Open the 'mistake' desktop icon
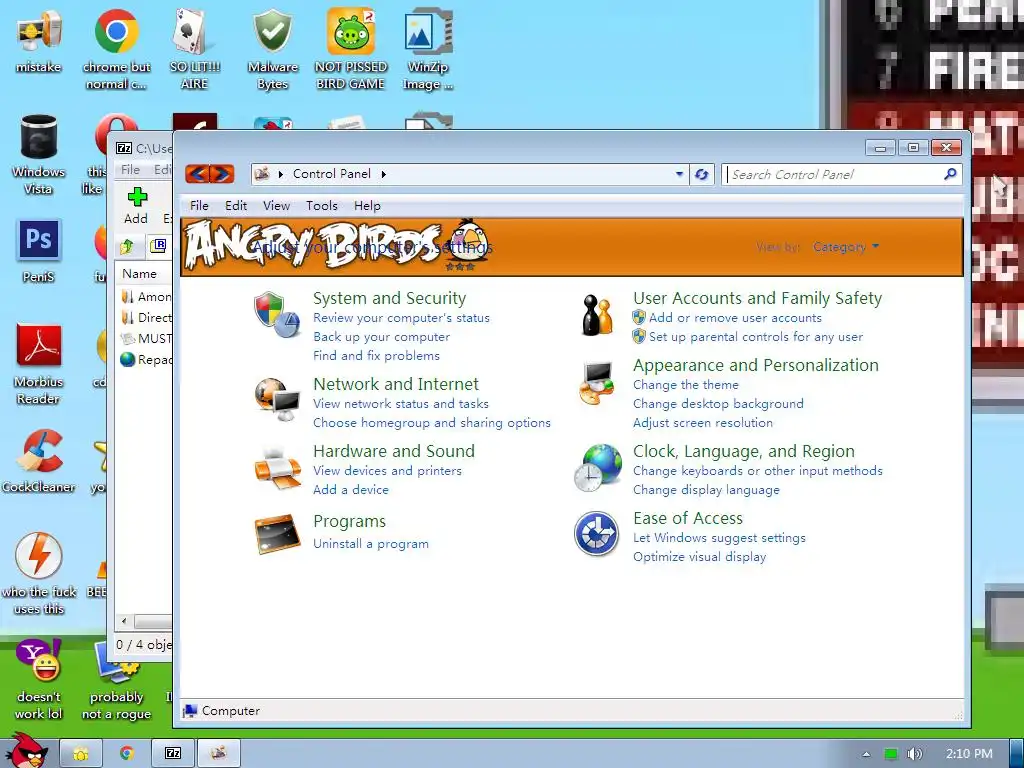The image size is (1024, 768). 39,33
